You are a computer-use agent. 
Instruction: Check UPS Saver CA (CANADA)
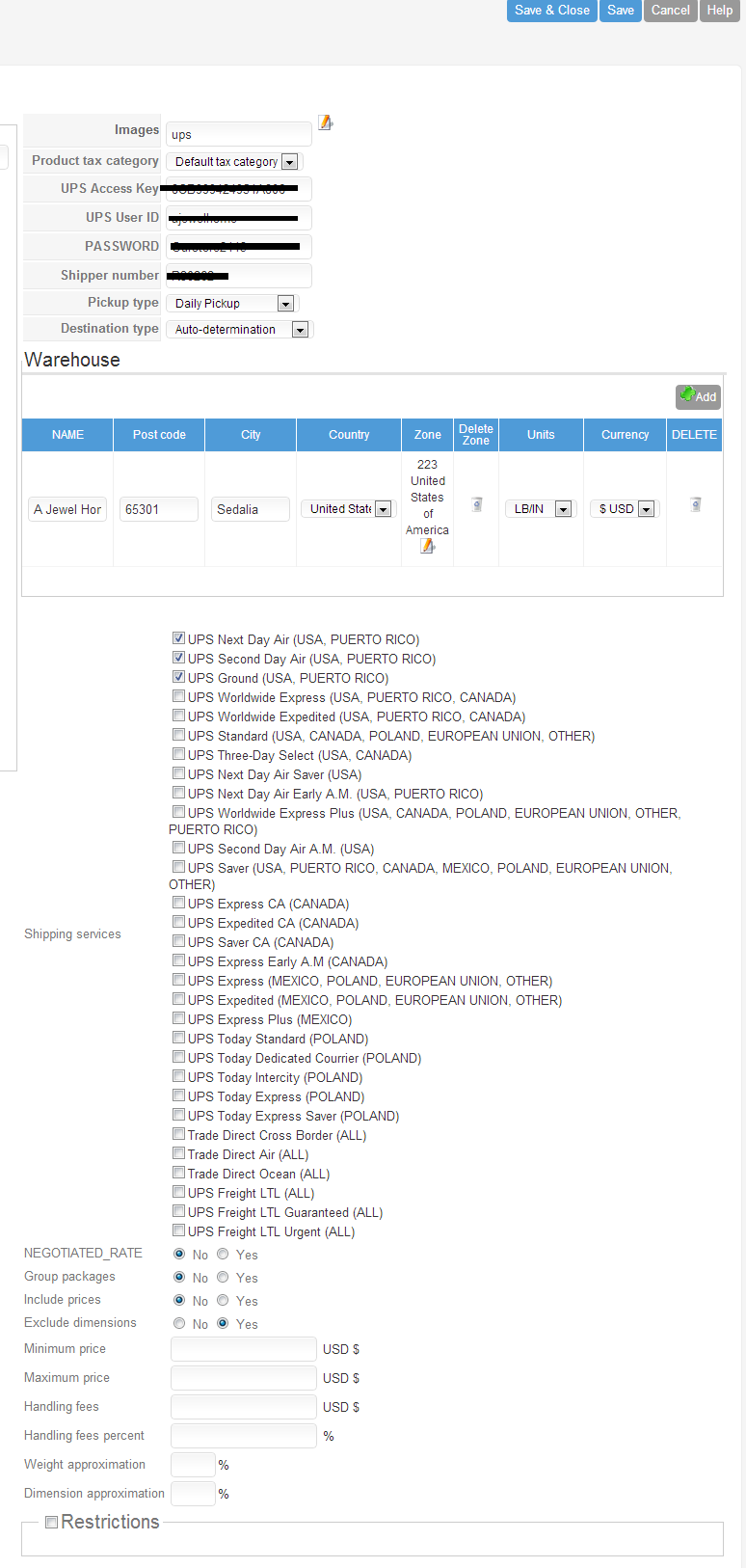pyautogui.click(x=178, y=941)
